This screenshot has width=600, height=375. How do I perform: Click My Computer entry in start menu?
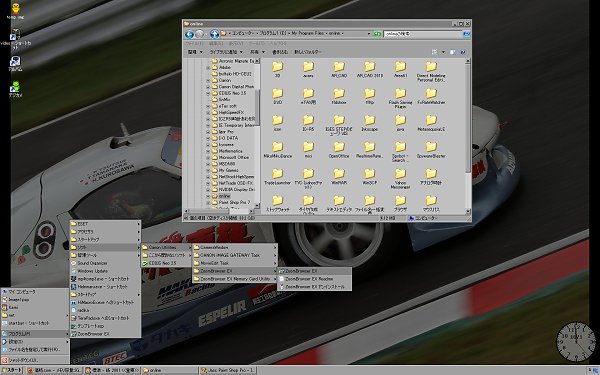point(35,292)
